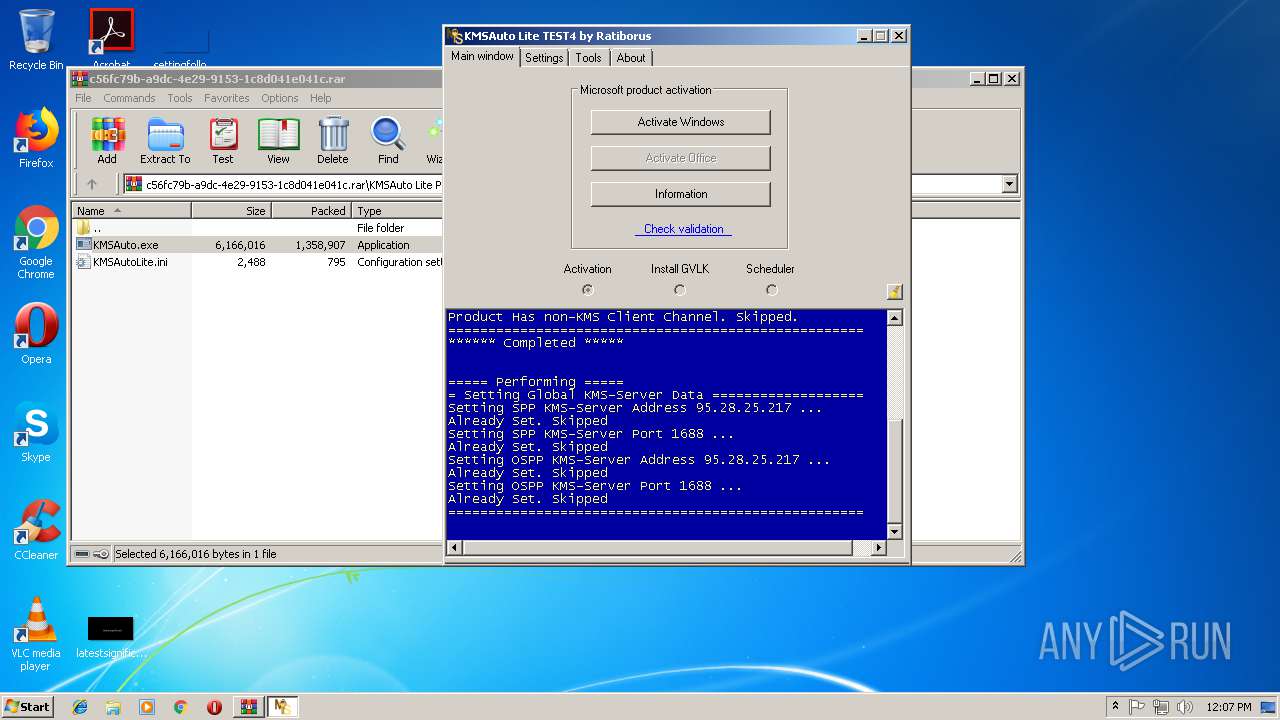Open the WinRAR Options menu
The height and width of the screenshot is (720, 1280).
click(280, 98)
